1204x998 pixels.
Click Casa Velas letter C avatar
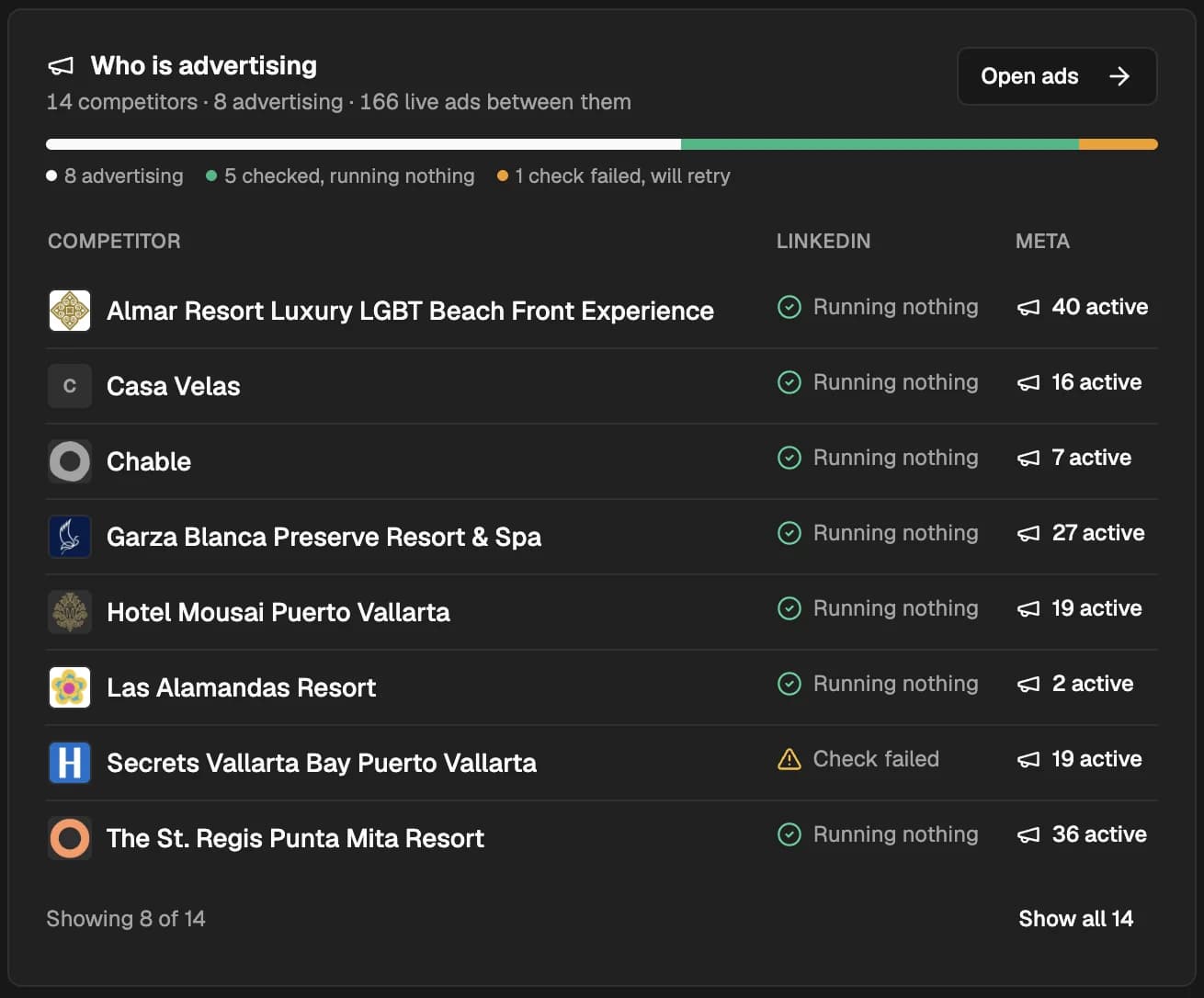click(x=70, y=386)
